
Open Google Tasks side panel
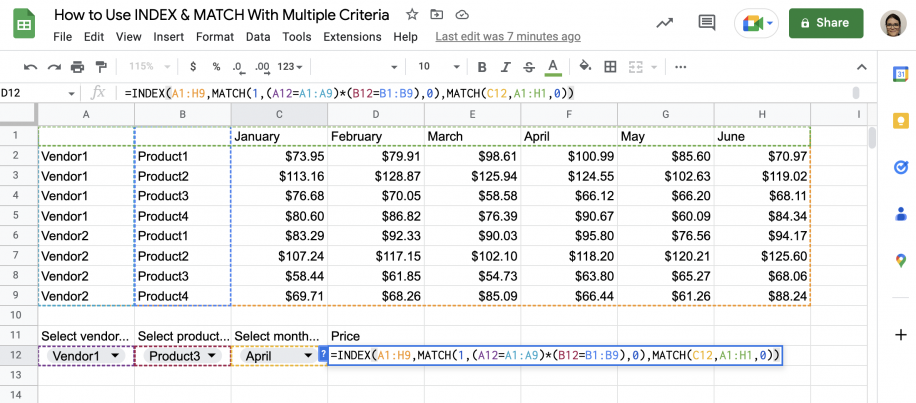900,167
